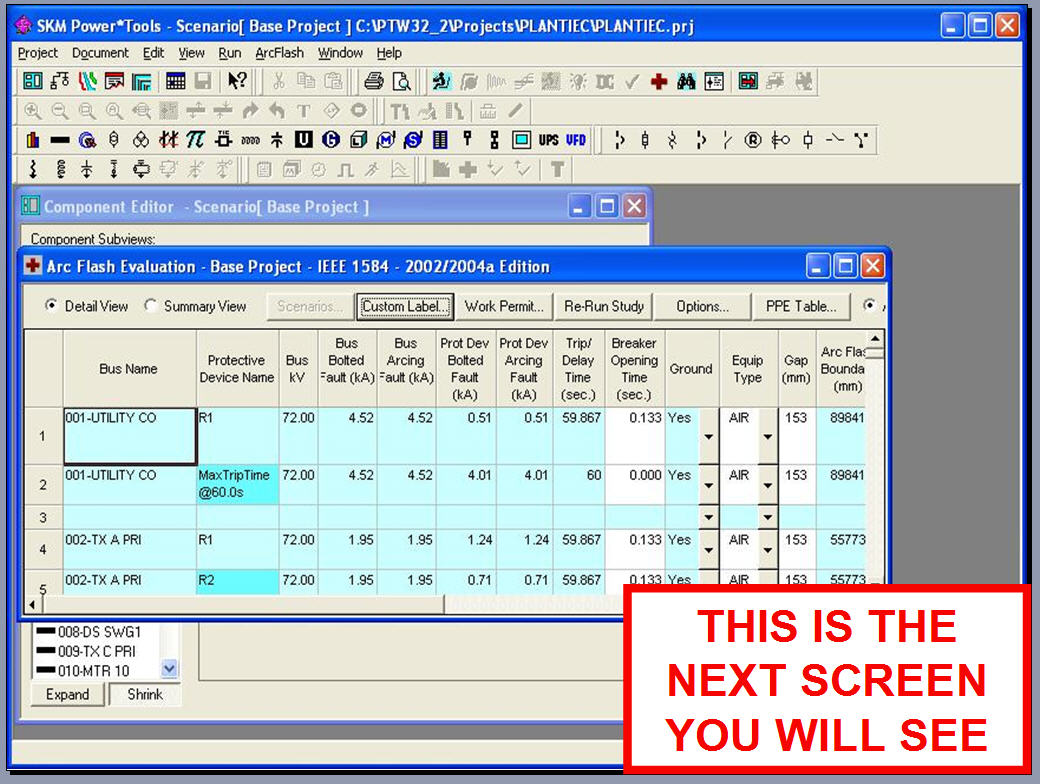
Task: Click the Pi symbol component icon
Action: pyautogui.click(x=196, y=140)
